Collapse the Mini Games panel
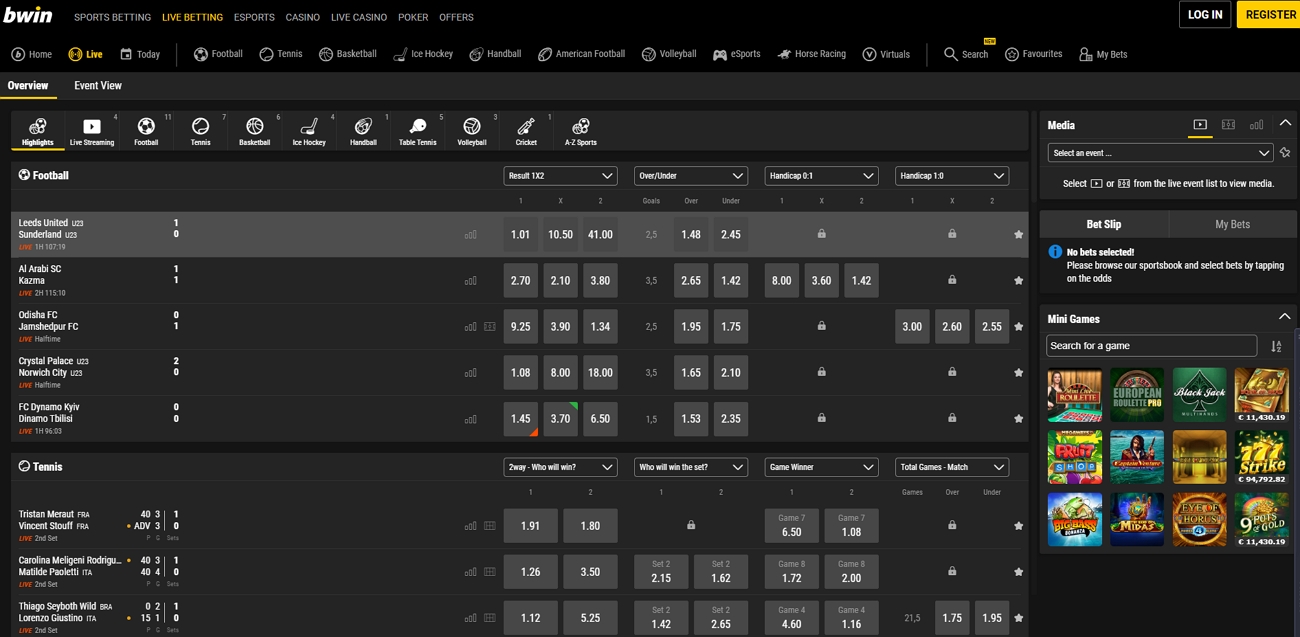Image resolution: width=1300 pixels, height=637 pixels. pyautogui.click(x=1285, y=318)
